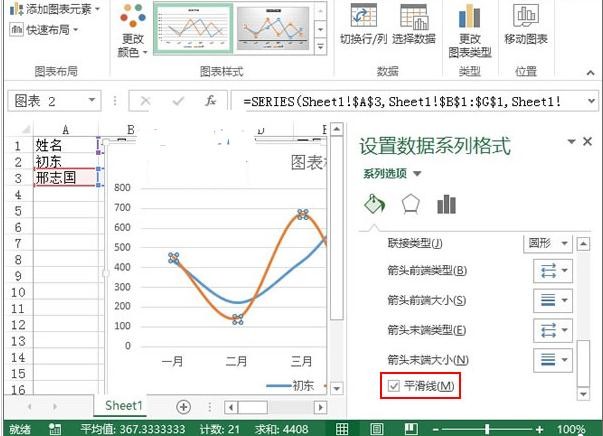
Task: Expand the chart styles gallery
Action: 320,48
